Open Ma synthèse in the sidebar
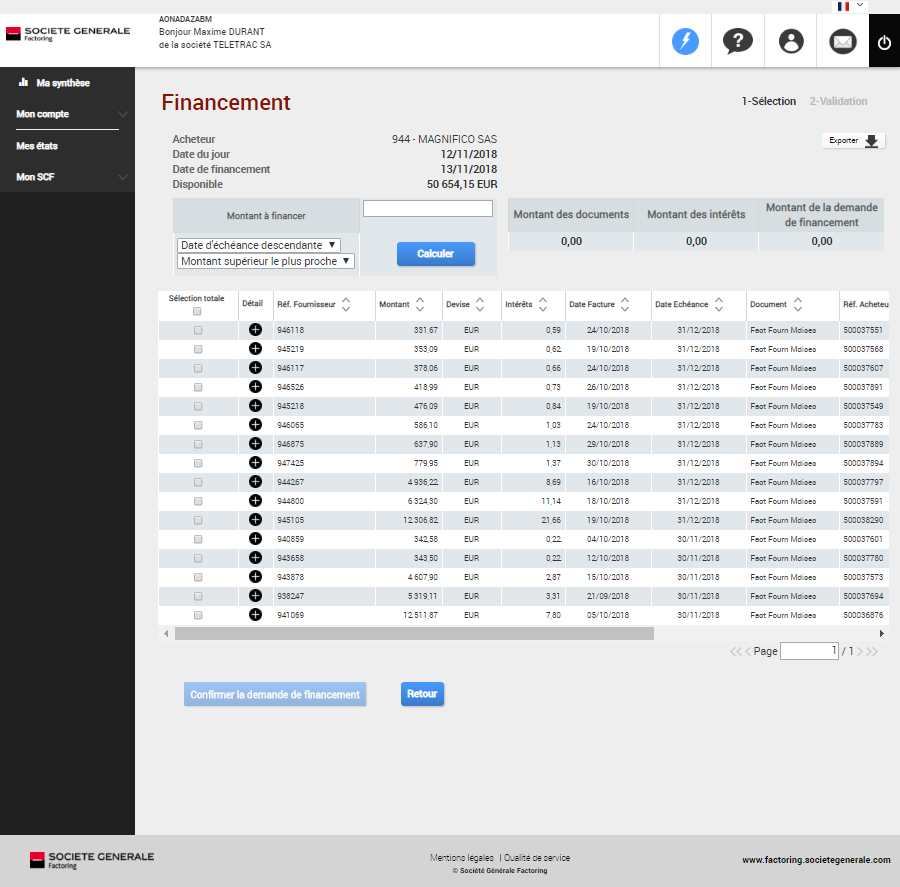The width and height of the screenshot is (900, 887). pos(62,83)
